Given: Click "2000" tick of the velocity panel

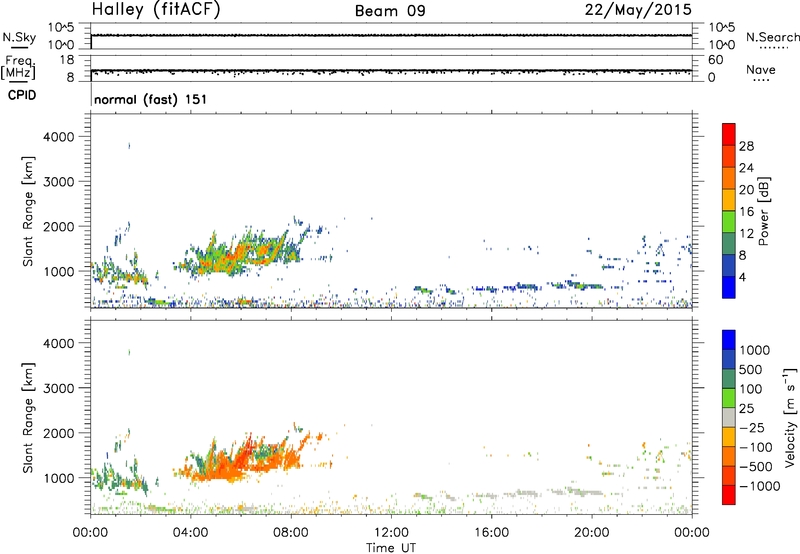Looking at the screenshot, I should tap(59, 433).
